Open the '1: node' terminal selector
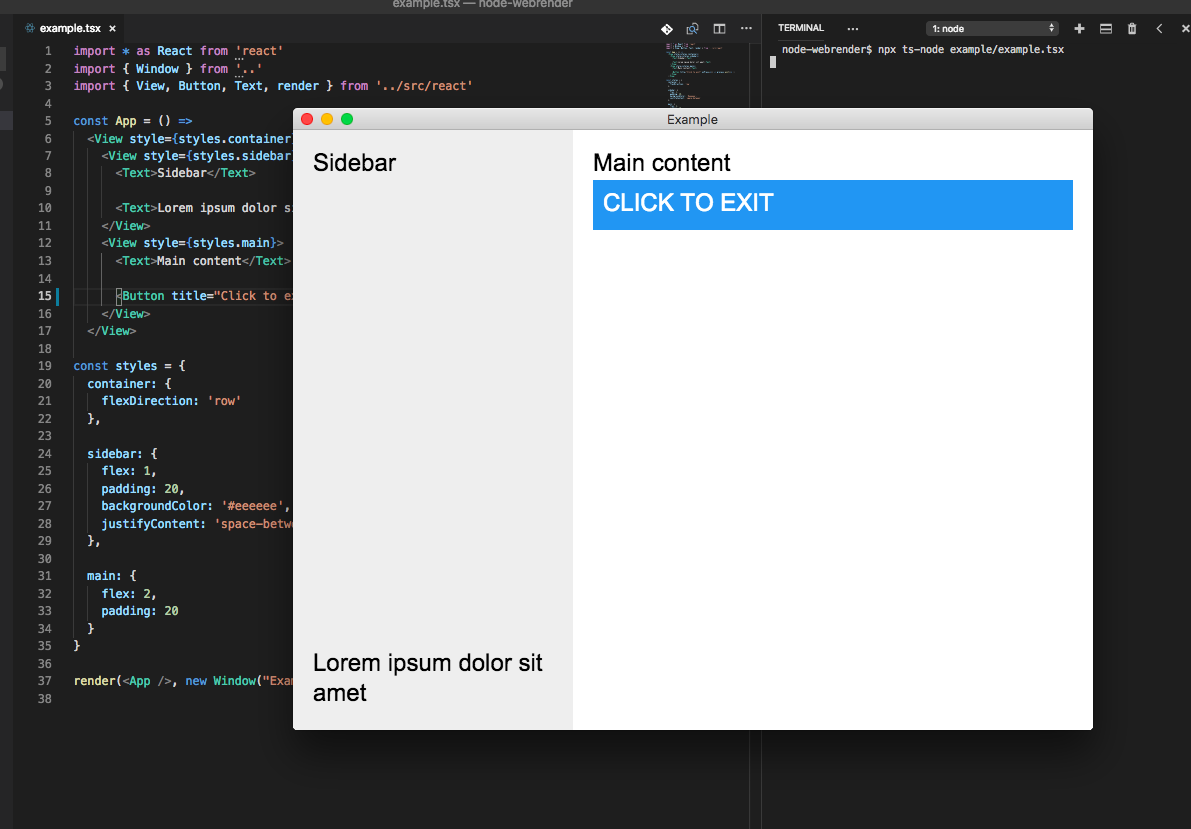 pos(991,28)
